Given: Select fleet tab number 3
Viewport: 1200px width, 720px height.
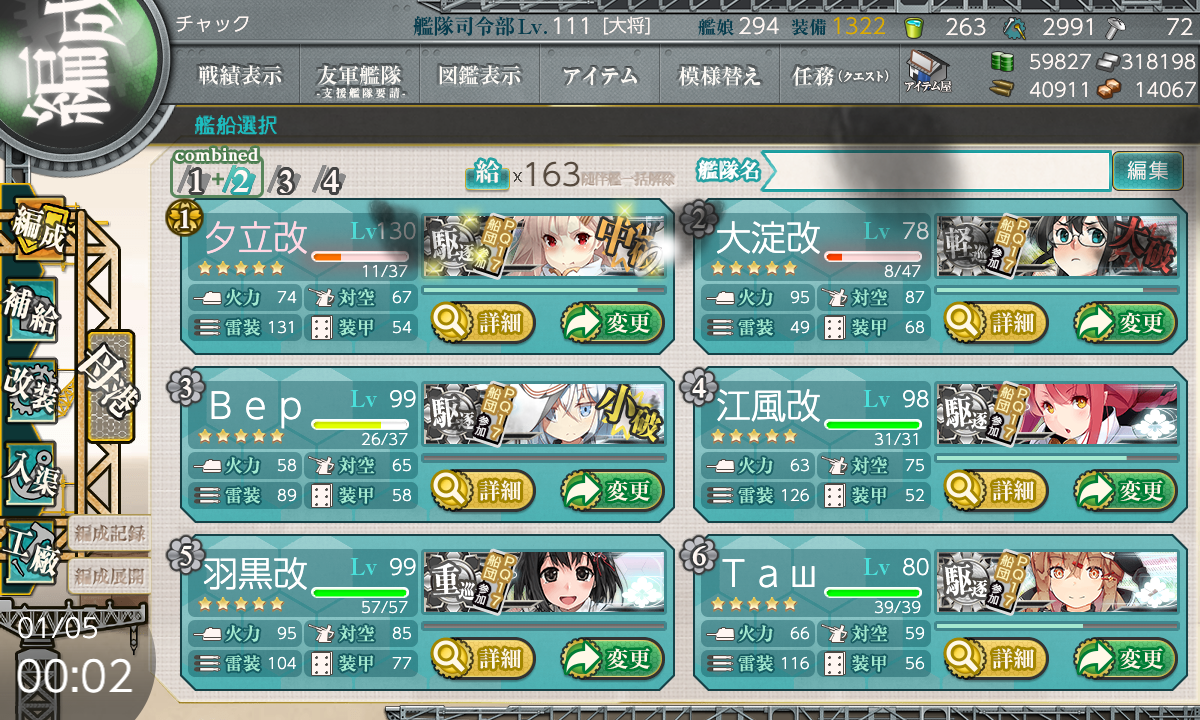Looking at the screenshot, I should point(284,181).
